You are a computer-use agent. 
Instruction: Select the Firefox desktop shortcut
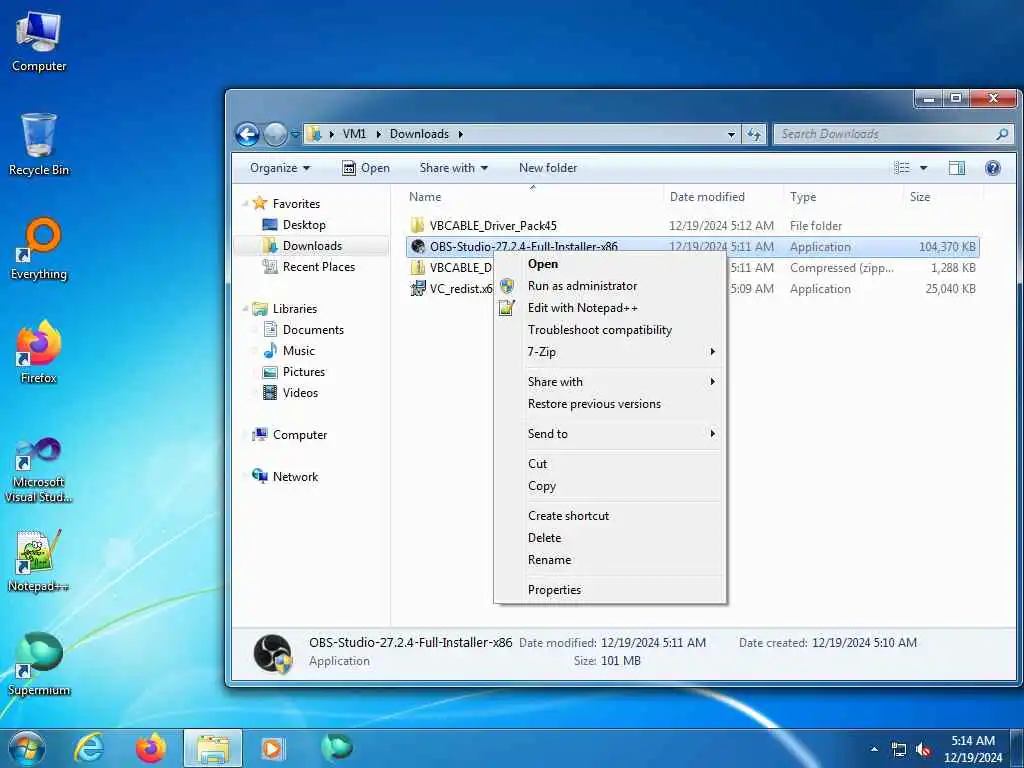click(39, 352)
